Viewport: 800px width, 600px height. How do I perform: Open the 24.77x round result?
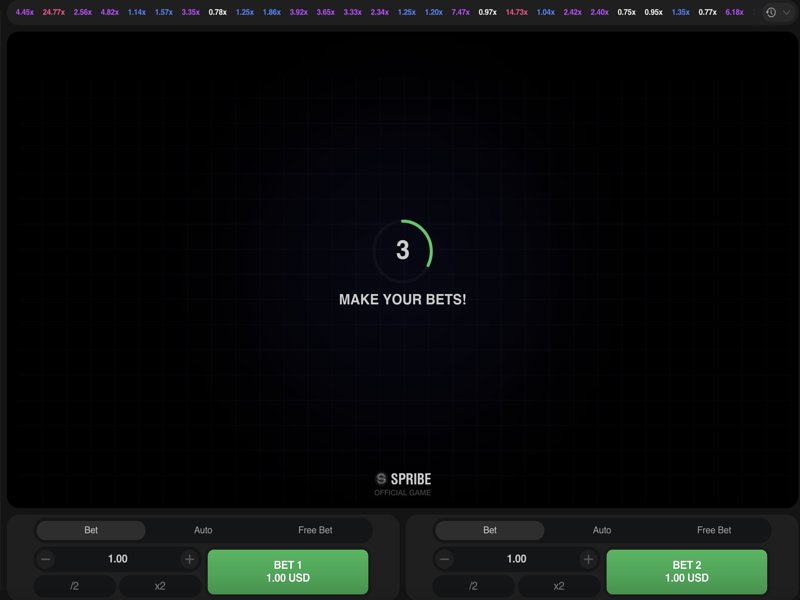(54, 12)
